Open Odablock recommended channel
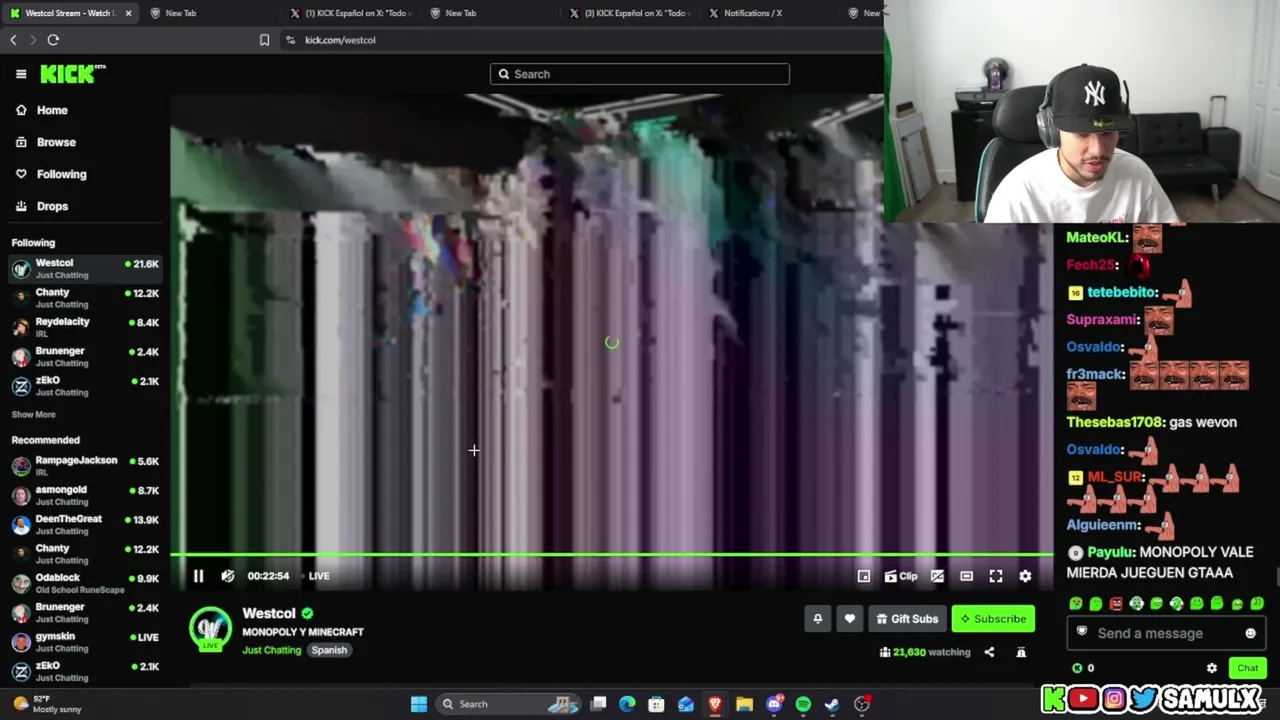 [85, 583]
